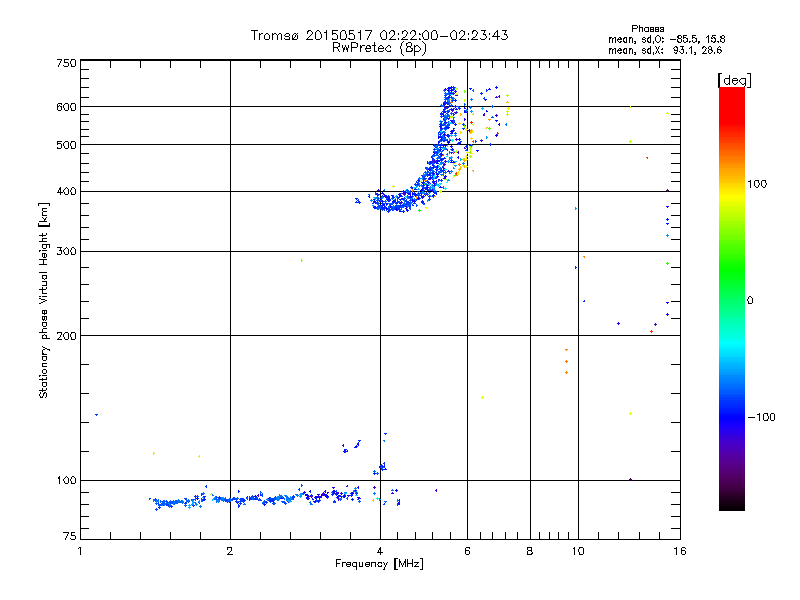
Task: Select the '200' height tick label
Action: [66, 336]
